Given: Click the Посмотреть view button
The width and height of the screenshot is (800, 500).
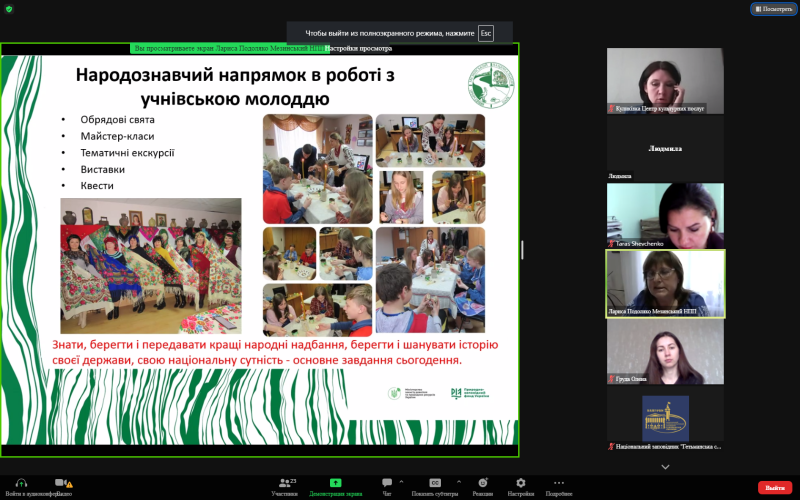Looking at the screenshot, I should pos(772,9).
